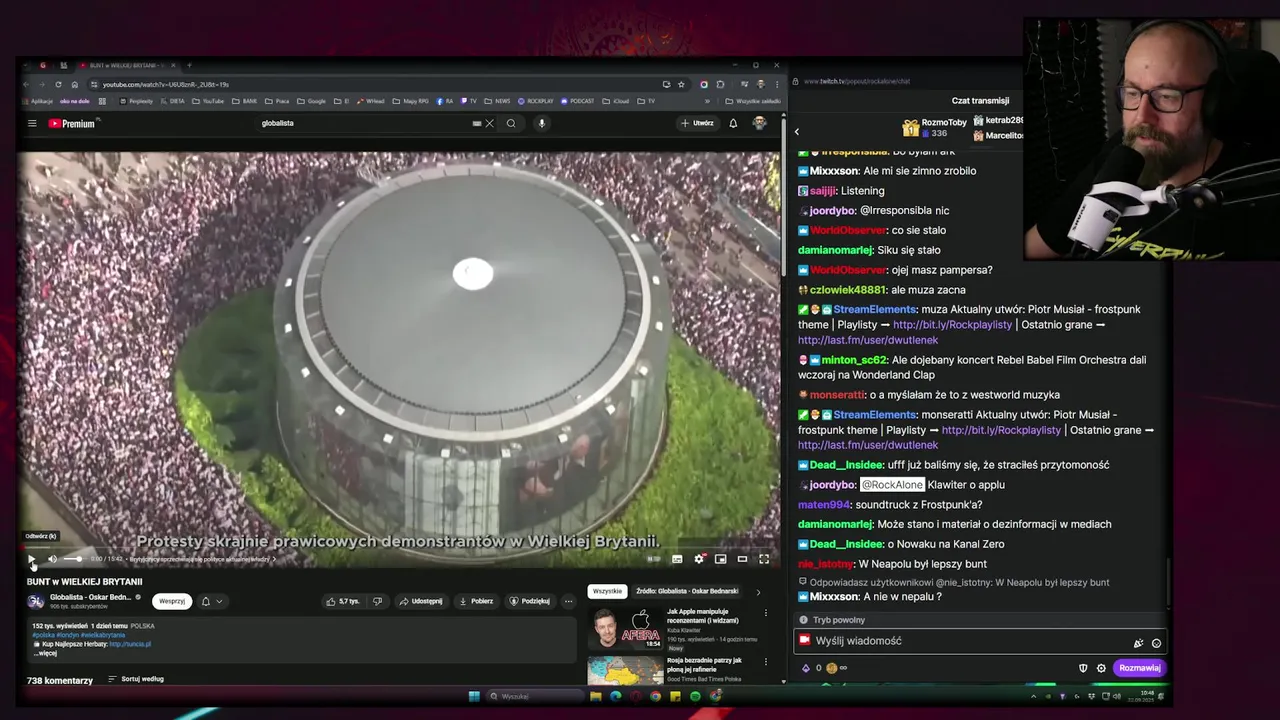Screen dimensions: 1280x720
Task: Start voice search with microphone
Action: pos(542,123)
